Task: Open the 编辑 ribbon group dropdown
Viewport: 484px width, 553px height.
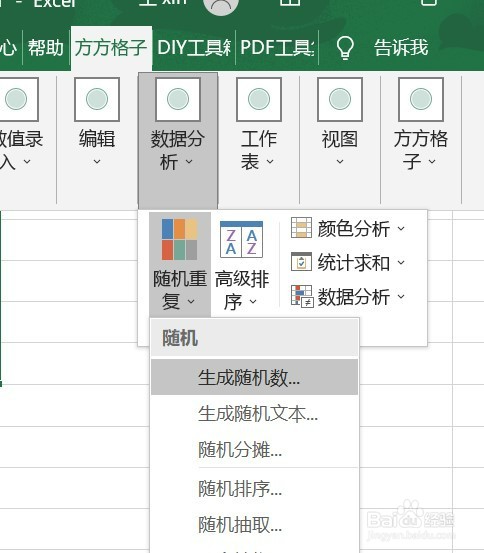Action: (97, 141)
